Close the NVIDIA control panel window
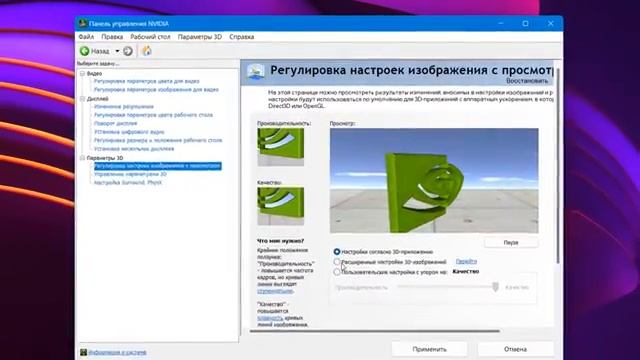The image size is (640, 360). click(551, 24)
